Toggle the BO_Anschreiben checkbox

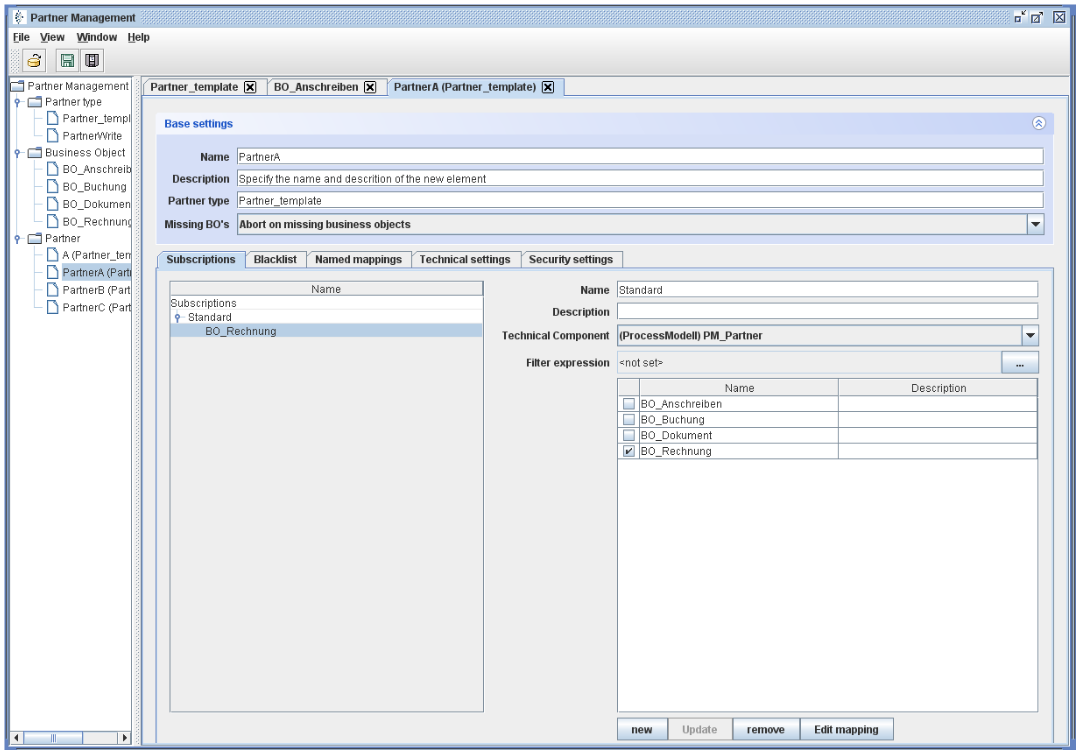click(x=629, y=404)
